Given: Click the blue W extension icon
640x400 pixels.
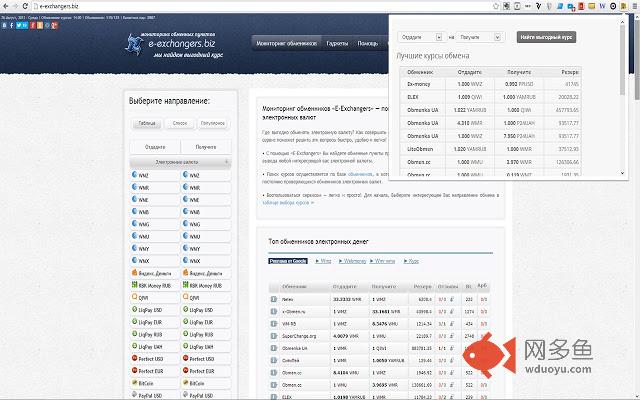Looking at the screenshot, I should [x=602, y=6].
